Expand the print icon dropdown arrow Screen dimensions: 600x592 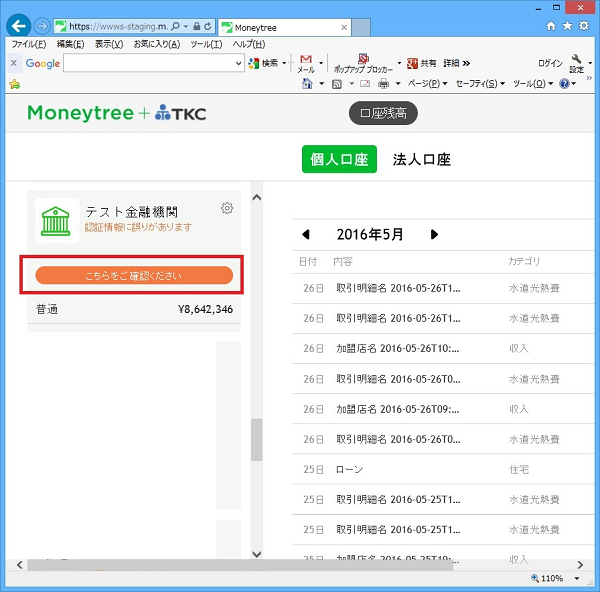click(398, 84)
